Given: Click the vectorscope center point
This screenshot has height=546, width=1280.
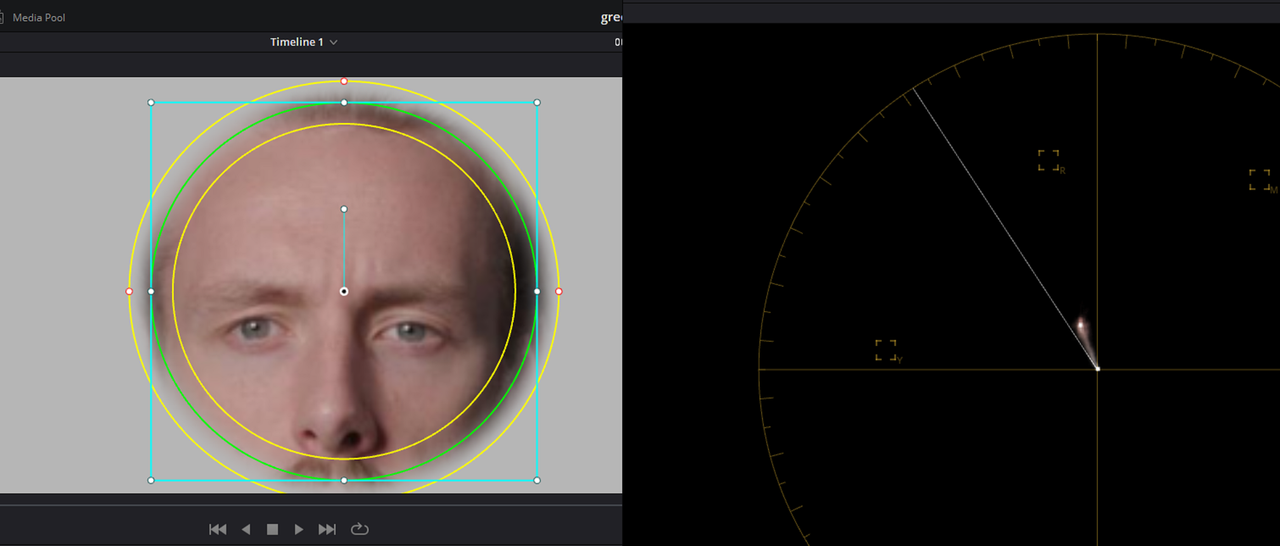Looking at the screenshot, I should (x=1098, y=369).
